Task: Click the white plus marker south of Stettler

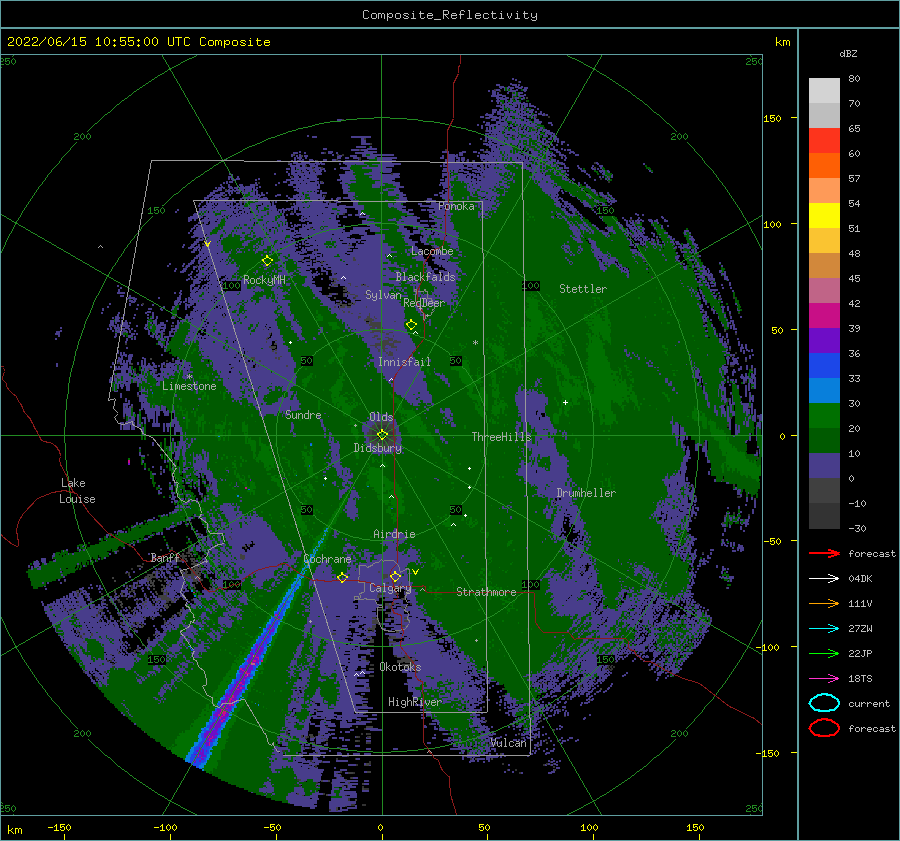Action: click(x=565, y=402)
